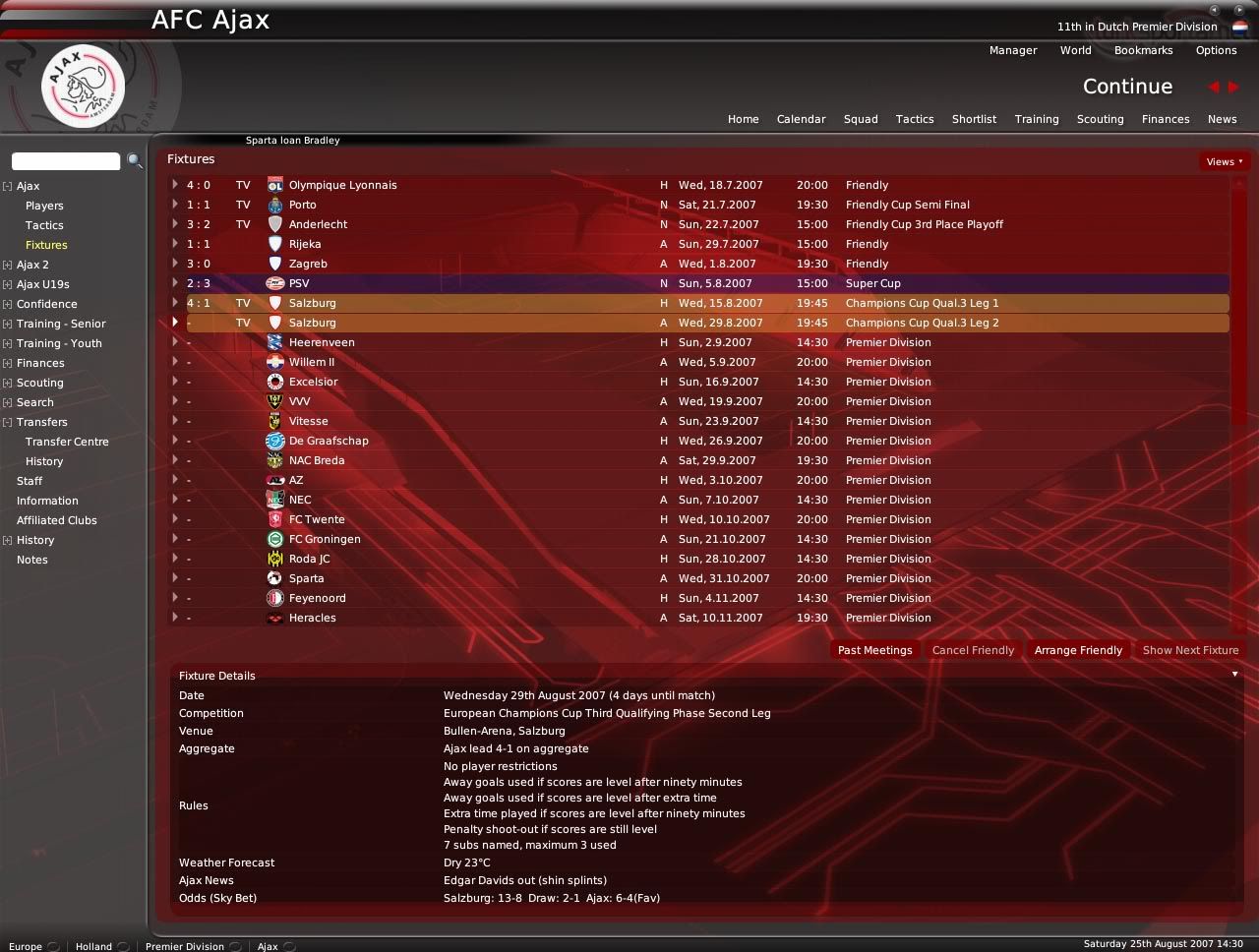Click the Porto club badge
Screen dimensions: 1259x952
[275, 205]
